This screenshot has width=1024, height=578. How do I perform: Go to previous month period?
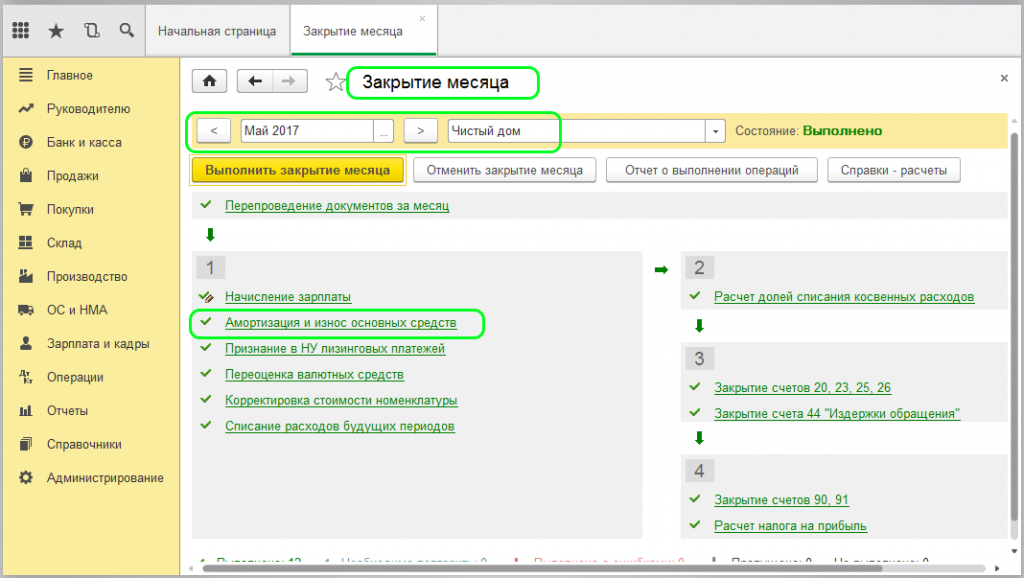[x=214, y=131]
